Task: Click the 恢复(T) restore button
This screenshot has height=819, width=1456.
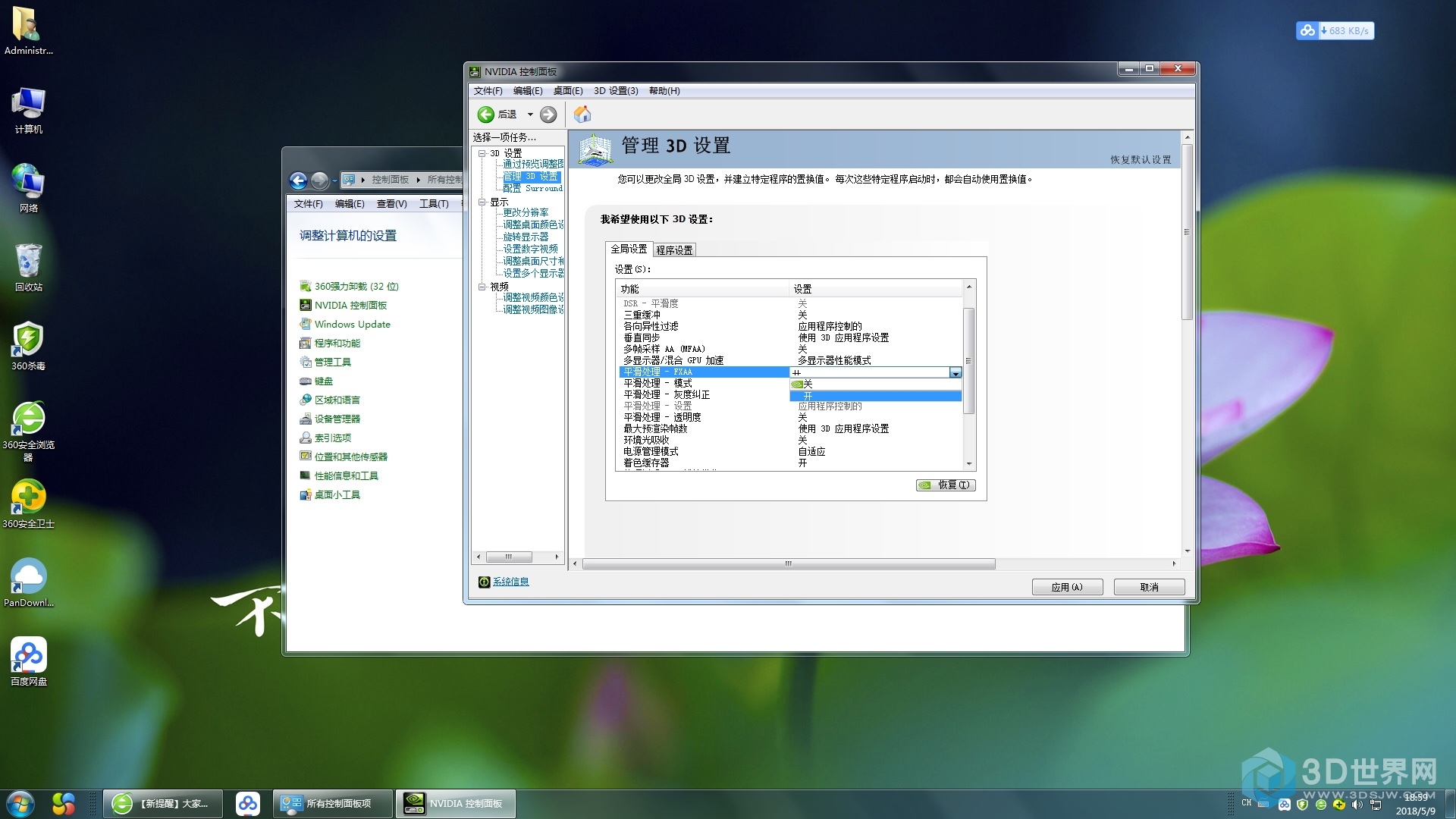Action: click(x=946, y=485)
